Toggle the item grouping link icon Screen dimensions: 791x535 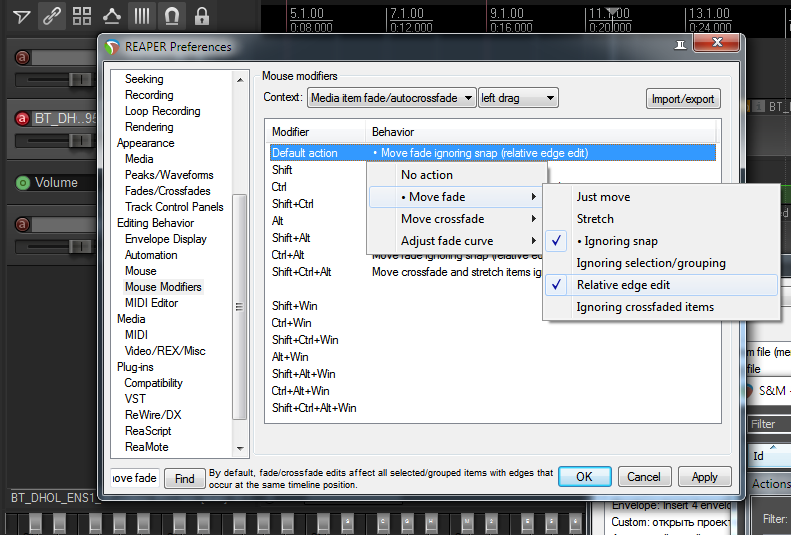coord(51,16)
